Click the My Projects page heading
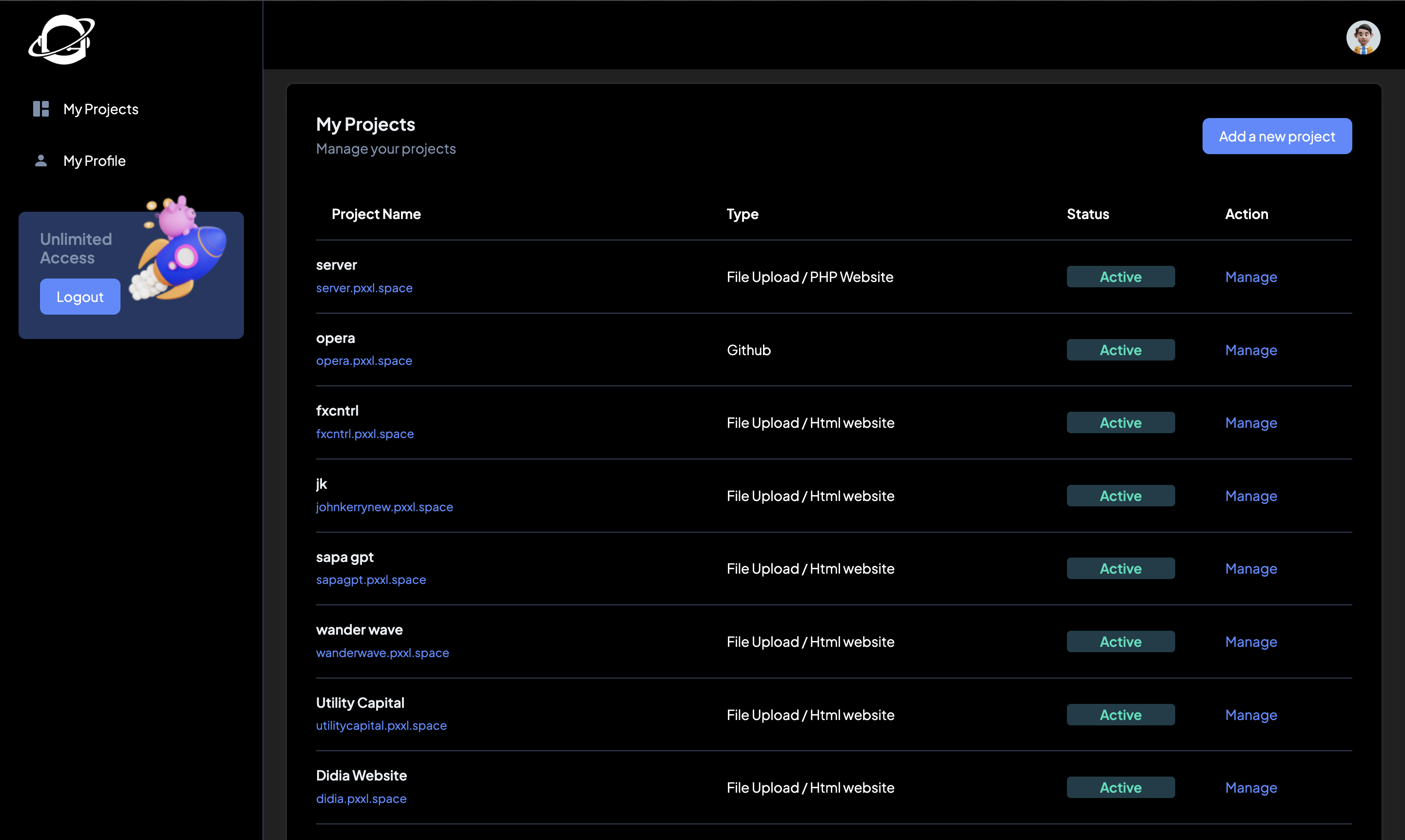This screenshot has width=1405, height=840. pos(365,124)
